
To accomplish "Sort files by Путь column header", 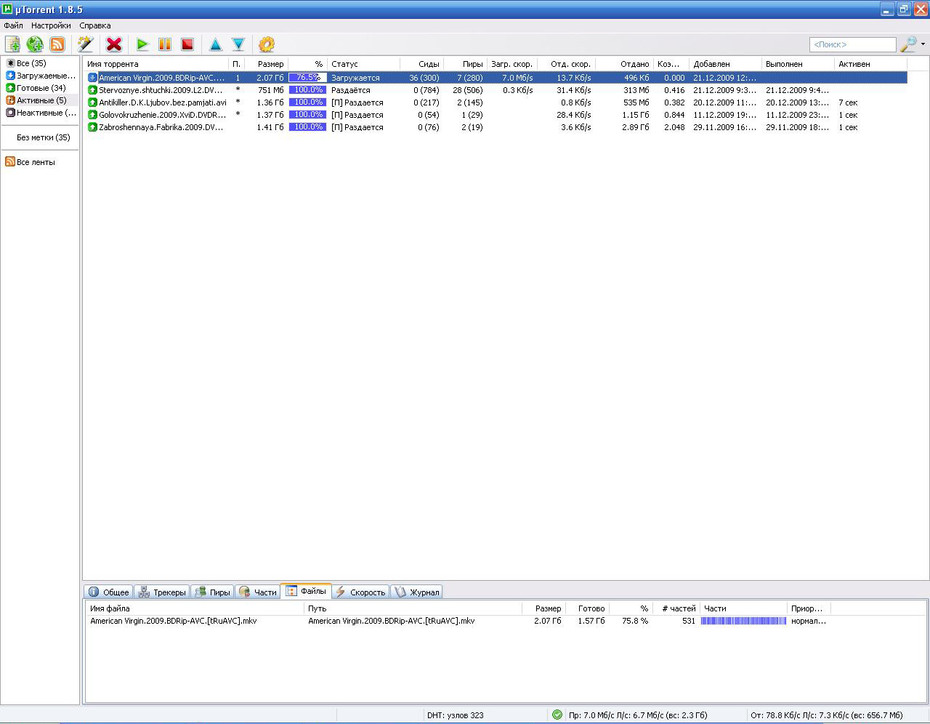I will coord(413,608).
